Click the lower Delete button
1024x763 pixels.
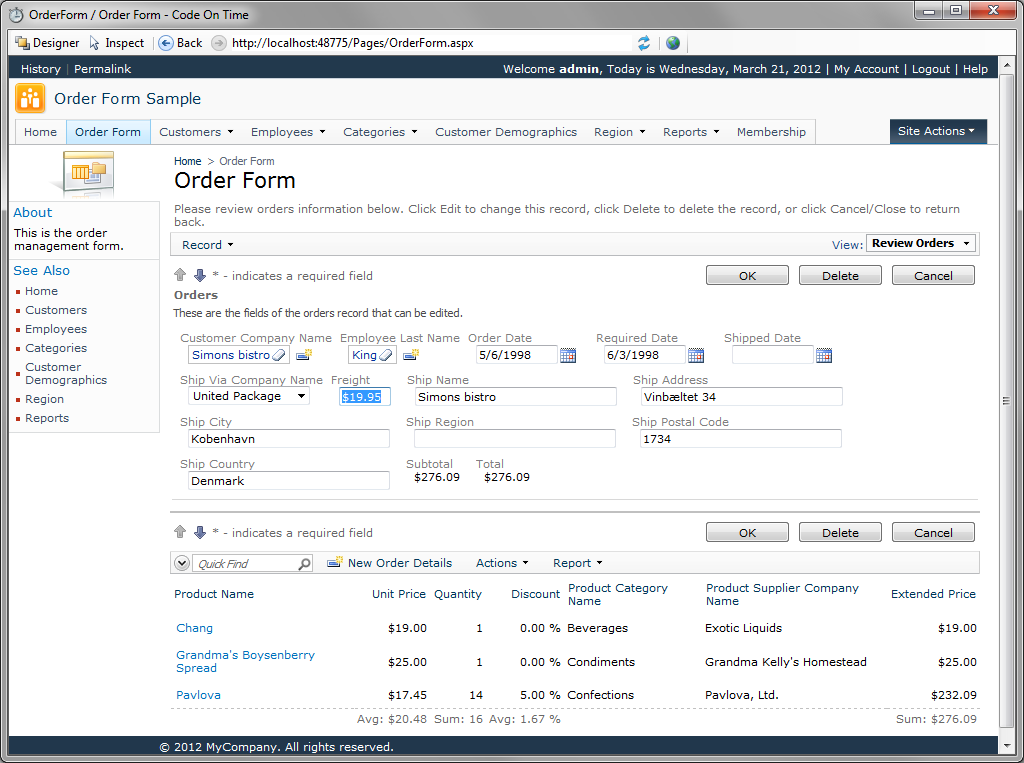pos(840,532)
